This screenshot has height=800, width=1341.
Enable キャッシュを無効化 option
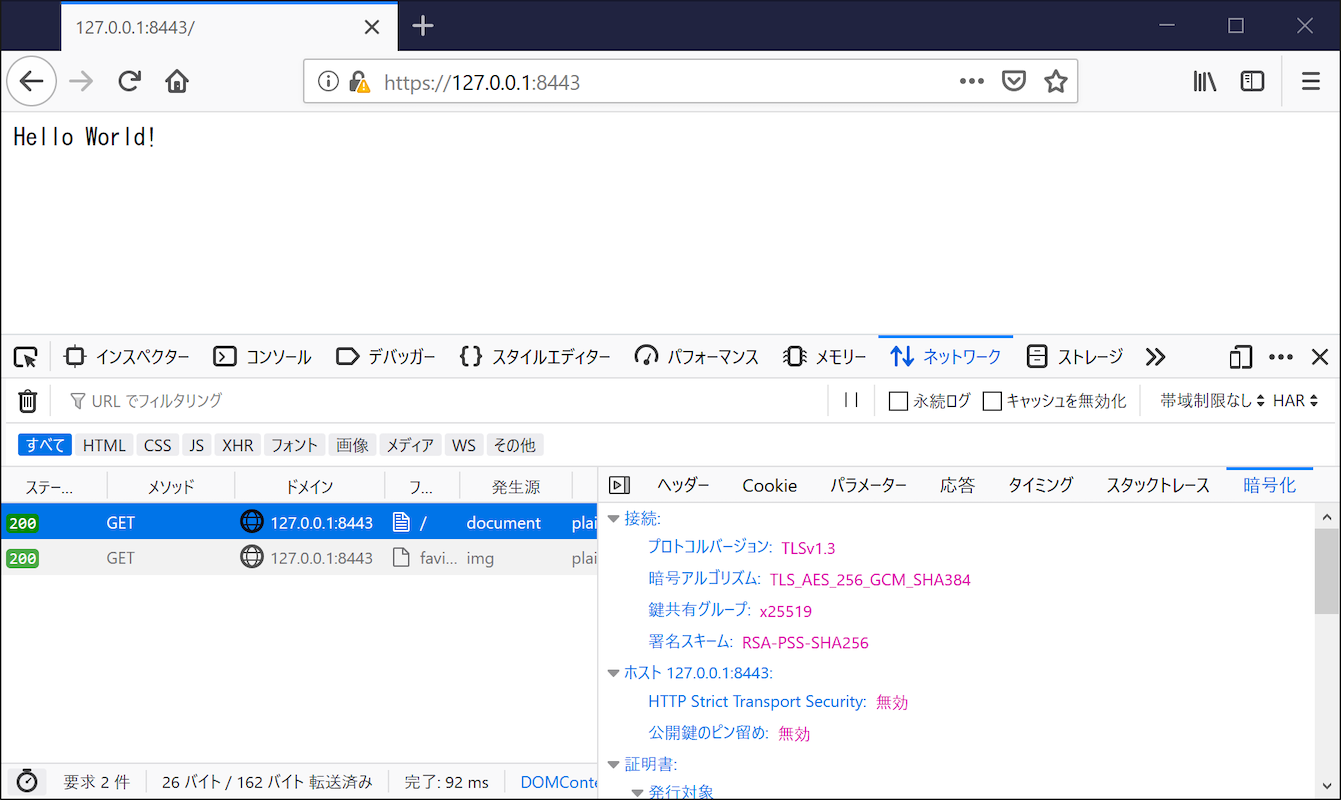coord(991,400)
